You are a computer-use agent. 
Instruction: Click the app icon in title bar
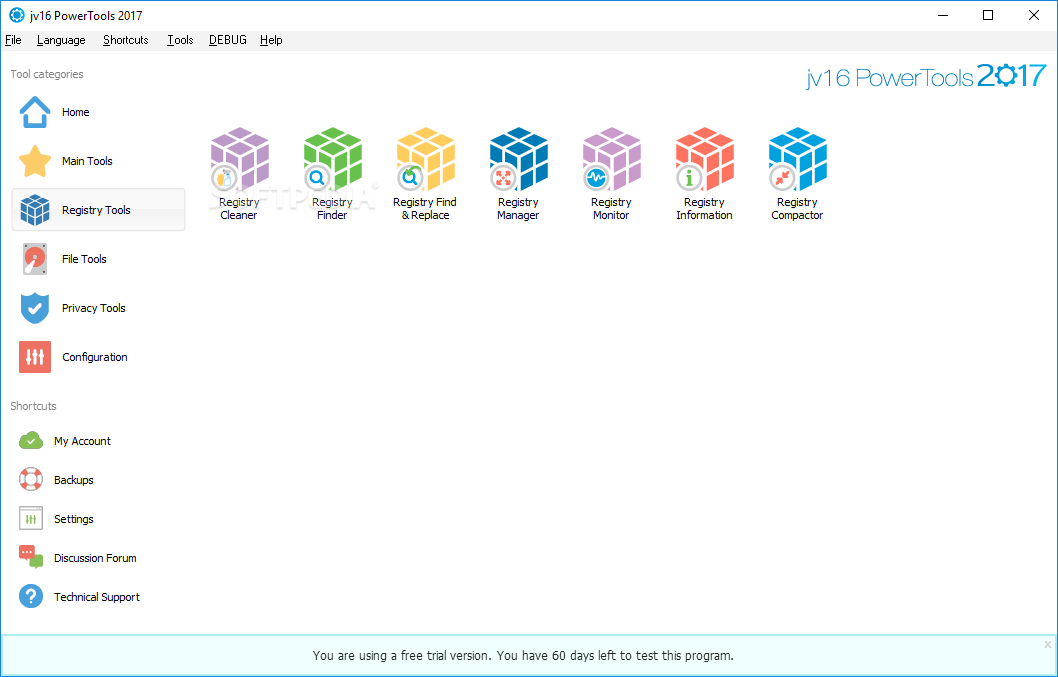pyautogui.click(x=16, y=15)
